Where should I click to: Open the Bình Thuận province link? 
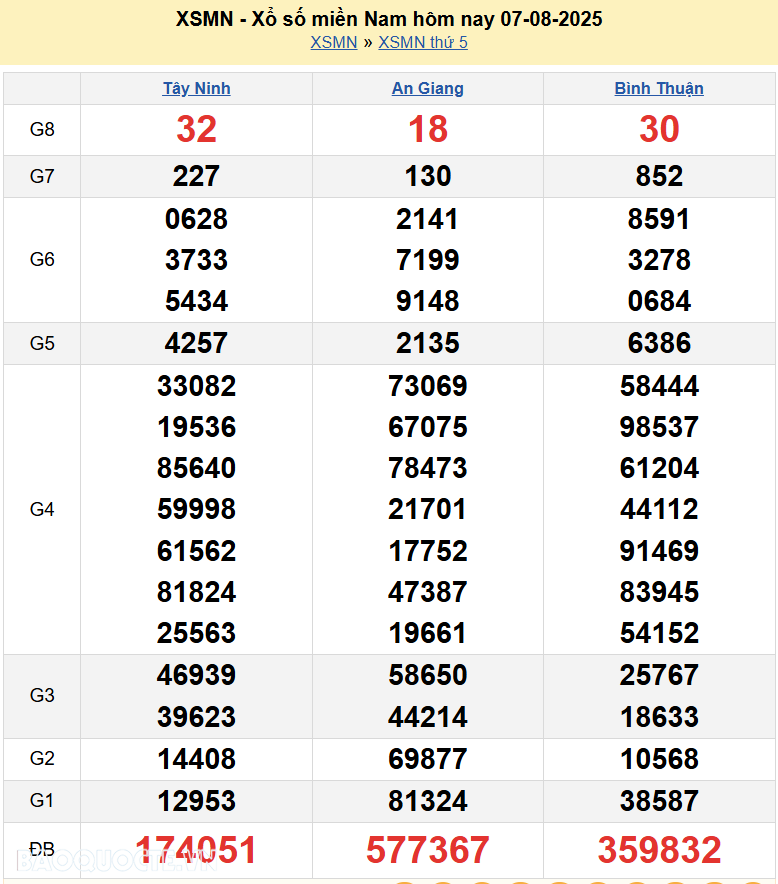(658, 88)
